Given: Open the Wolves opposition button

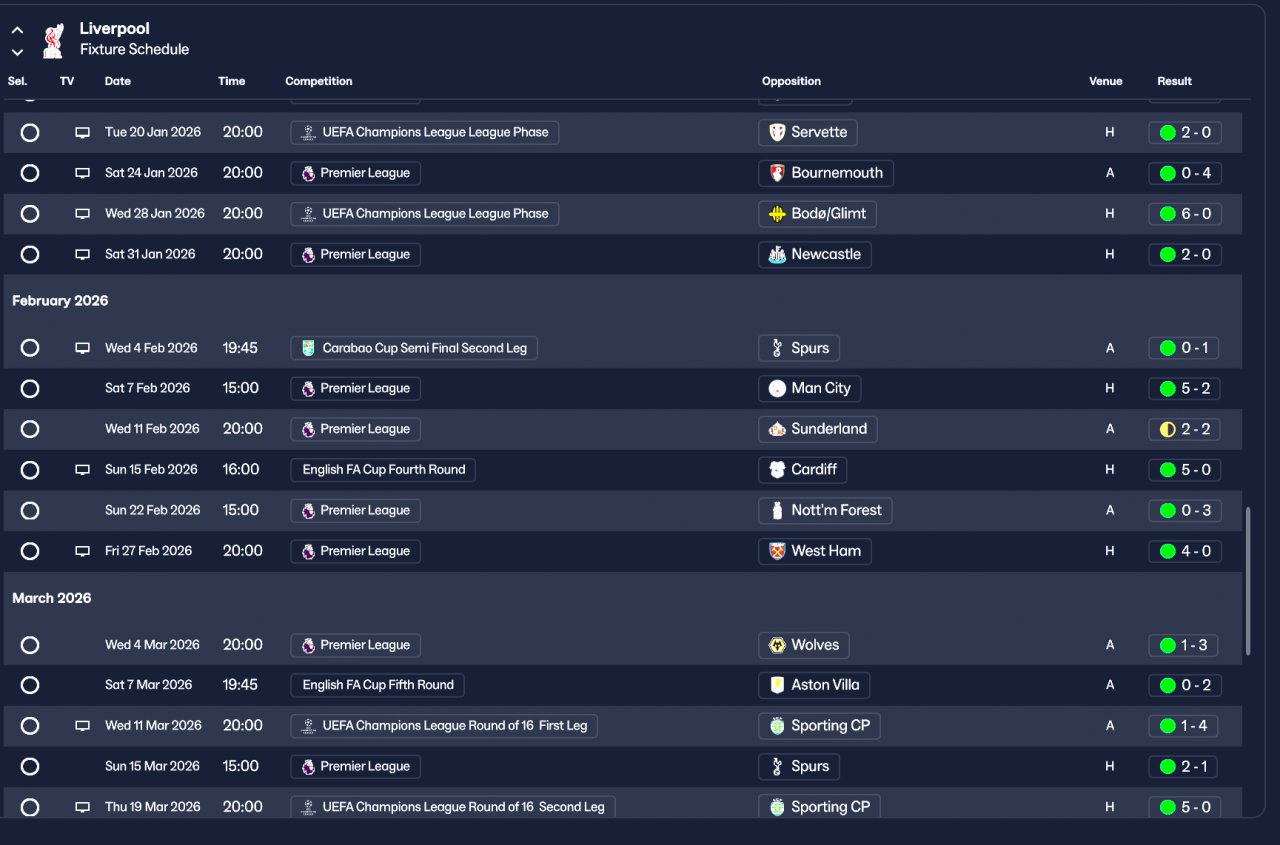Looking at the screenshot, I should (804, 645).
